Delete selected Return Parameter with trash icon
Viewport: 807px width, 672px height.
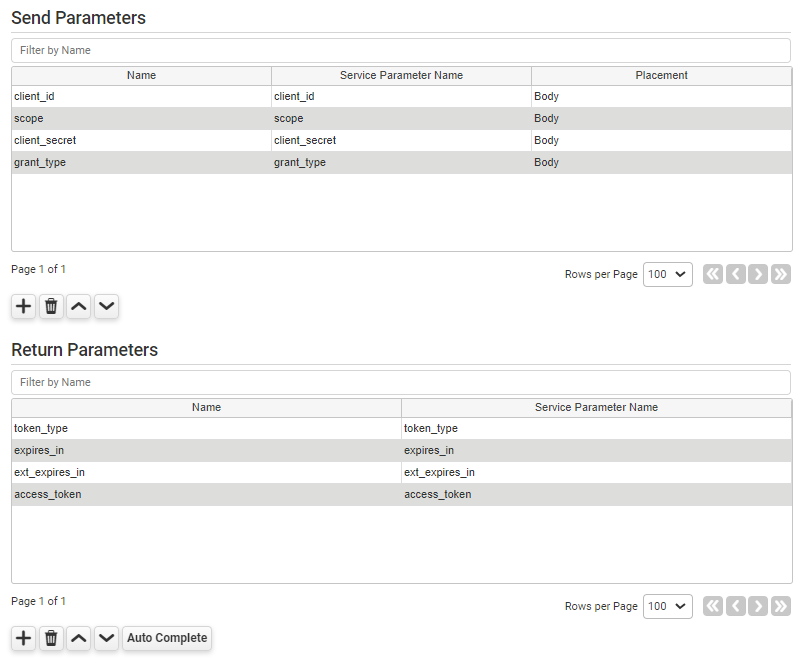click(x=51, y=638)
